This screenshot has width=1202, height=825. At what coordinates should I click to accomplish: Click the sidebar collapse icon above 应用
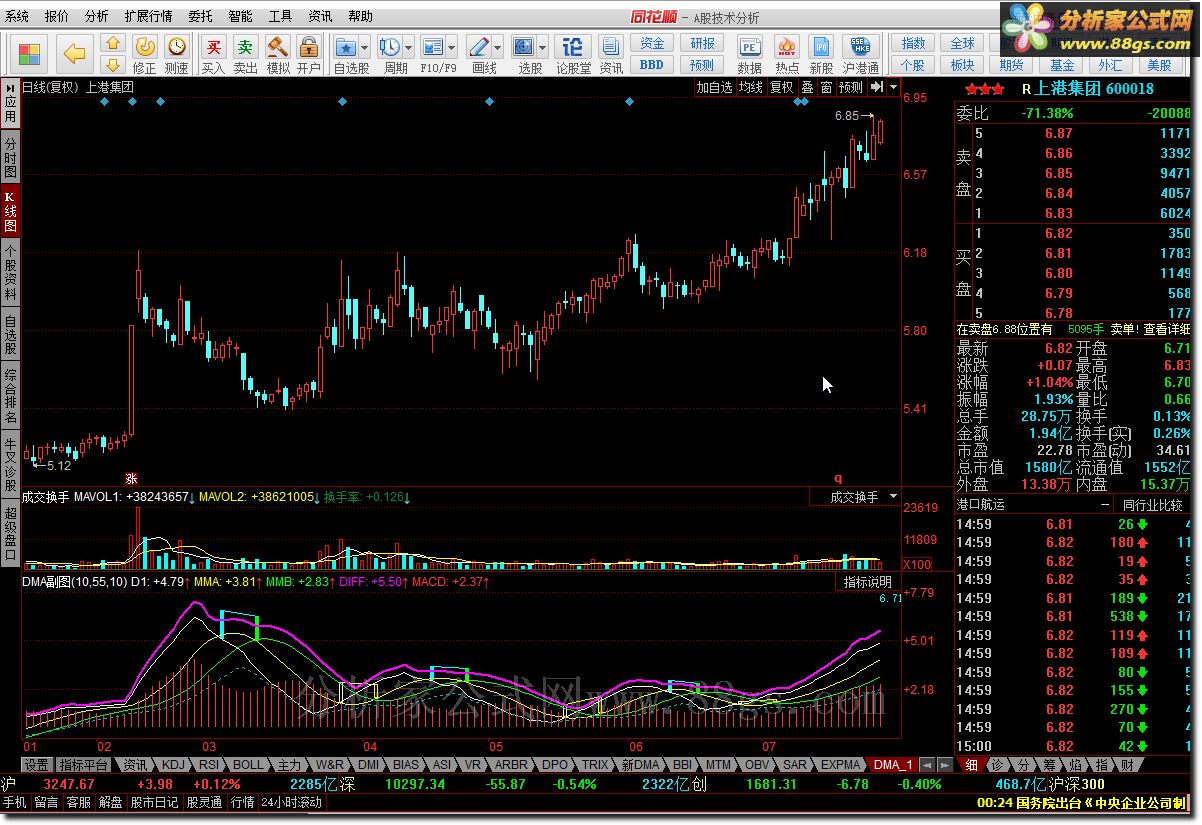(x=10, y=87)
